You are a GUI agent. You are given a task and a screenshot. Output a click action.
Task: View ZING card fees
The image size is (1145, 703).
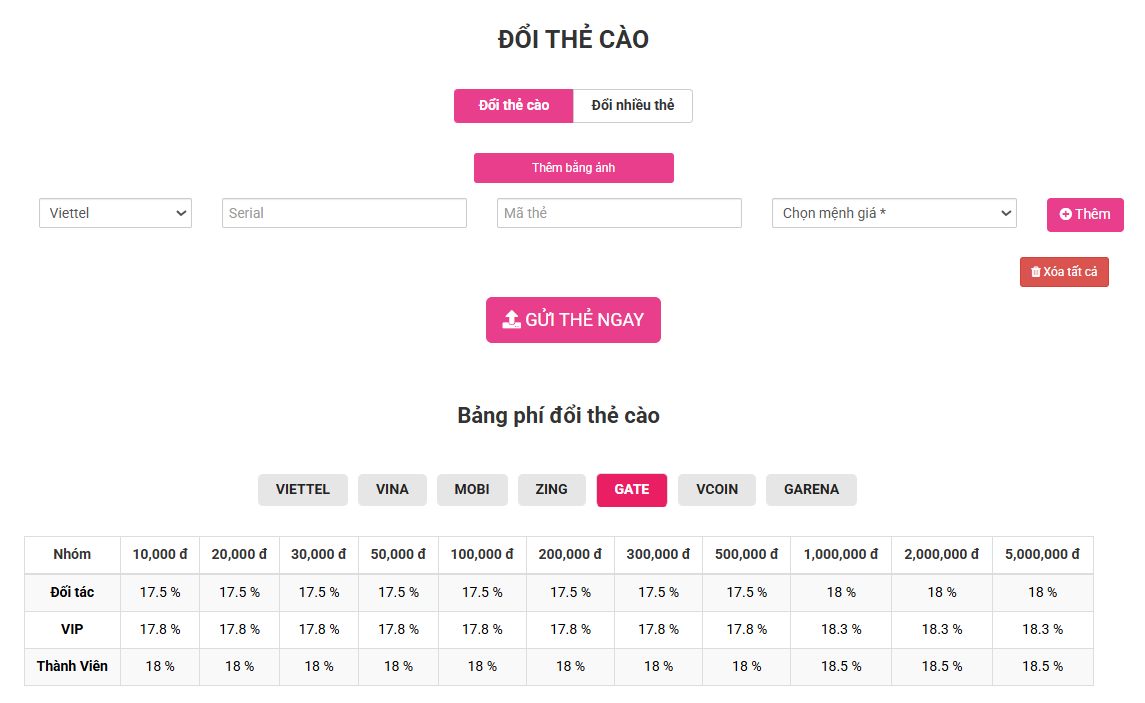point(551,490)
